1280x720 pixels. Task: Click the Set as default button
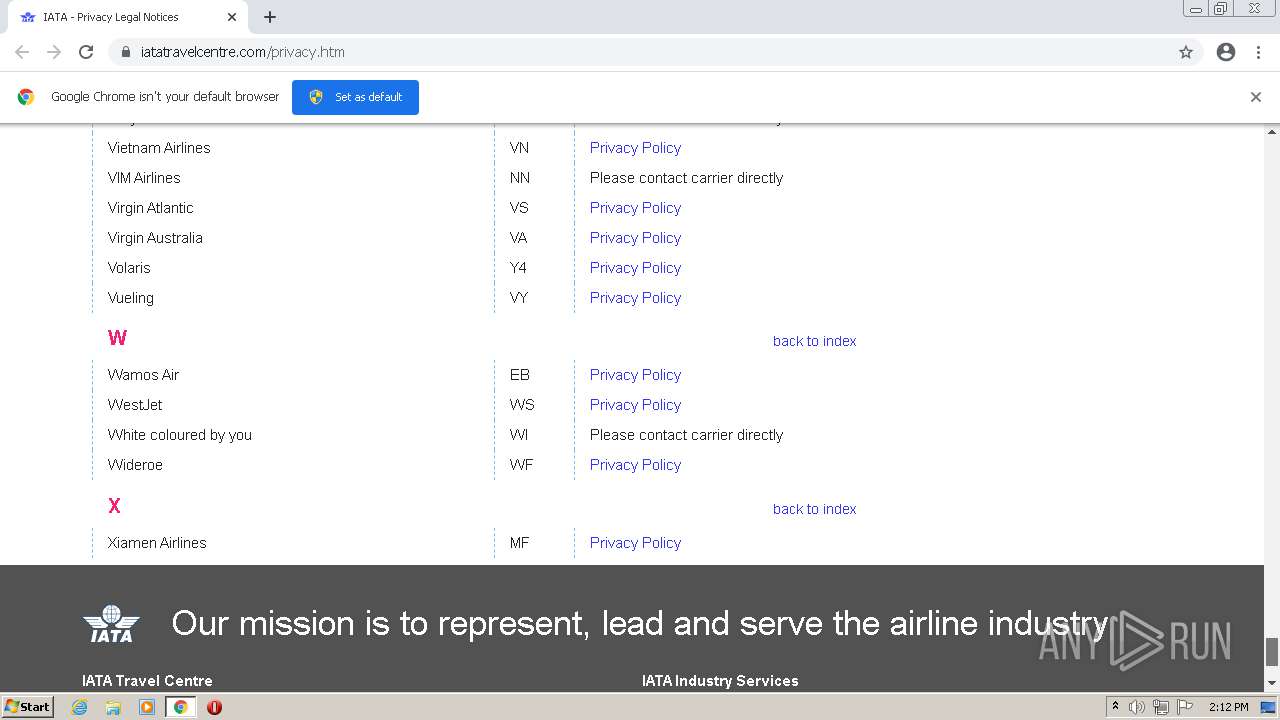point(355,97)
